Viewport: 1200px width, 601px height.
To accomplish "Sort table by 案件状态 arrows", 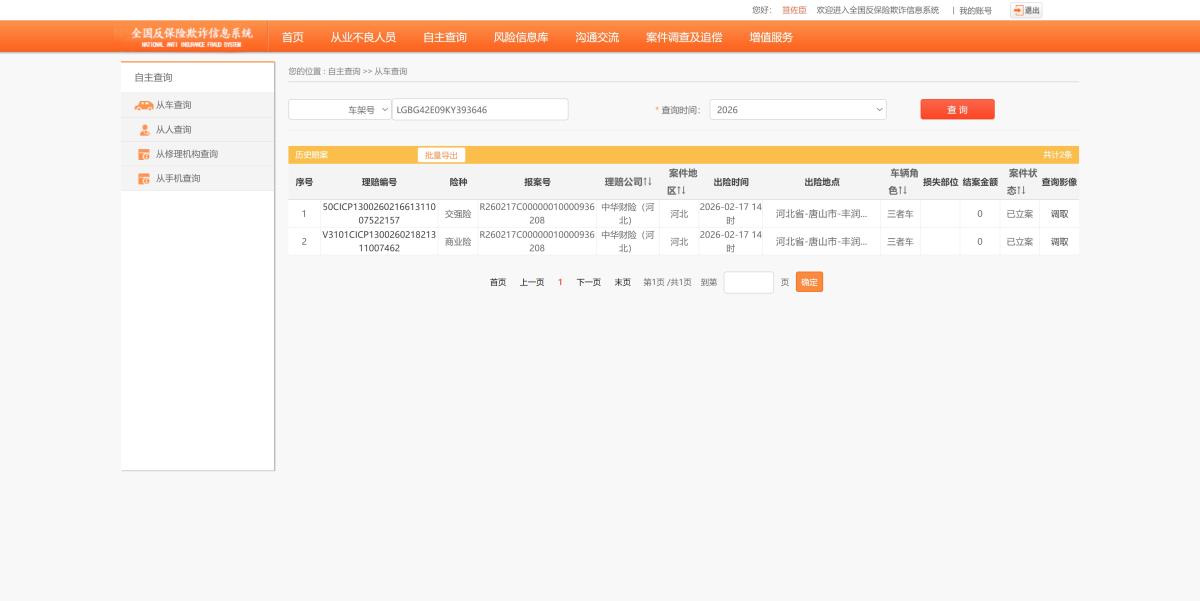I will tap(1022, 191).
